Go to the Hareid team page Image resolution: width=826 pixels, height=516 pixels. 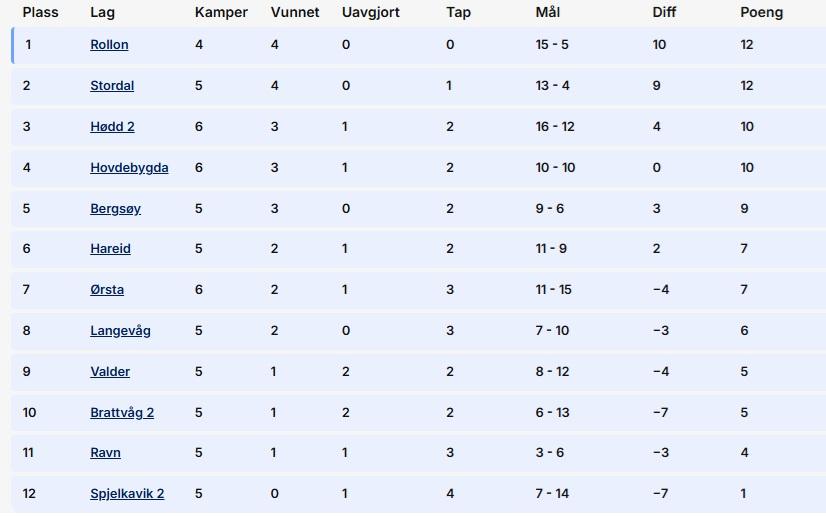(x=110, y=249)
